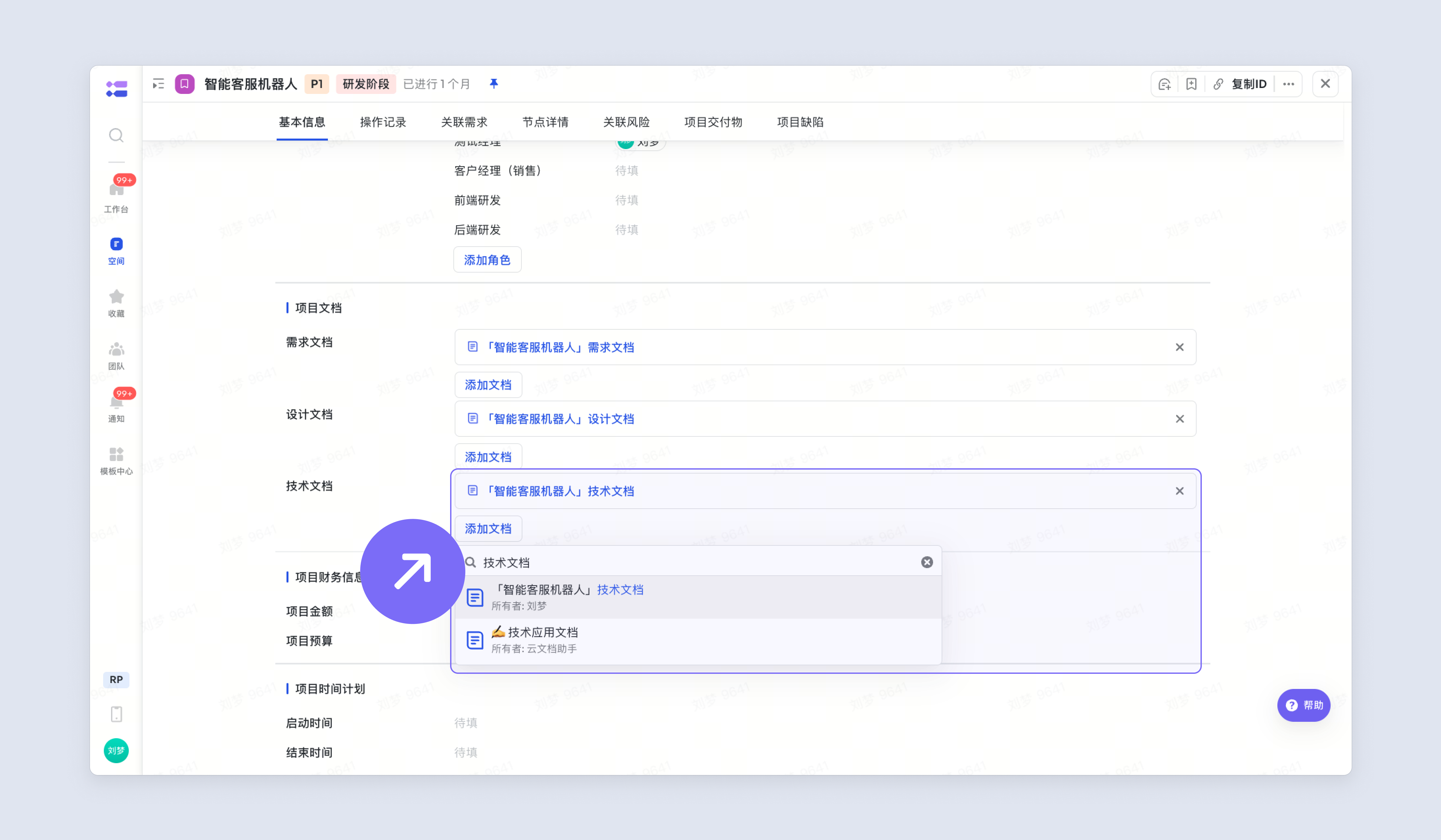Image resolution: width=1441 pixels, height=840 pixels.
Task: Click the 项目金额 field label
Action: point(309,611)
